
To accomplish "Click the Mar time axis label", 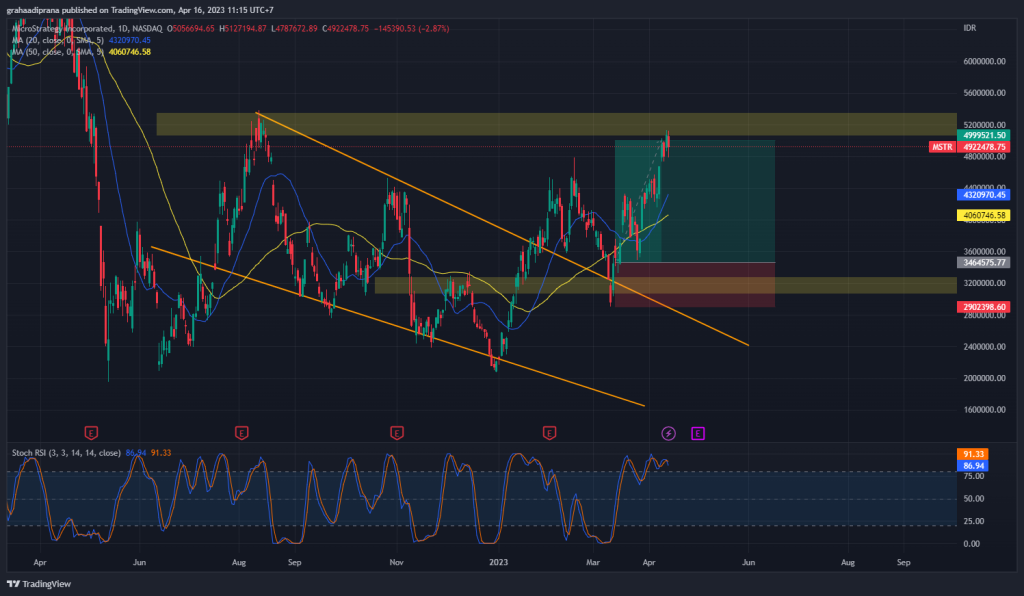I will 593,562.
